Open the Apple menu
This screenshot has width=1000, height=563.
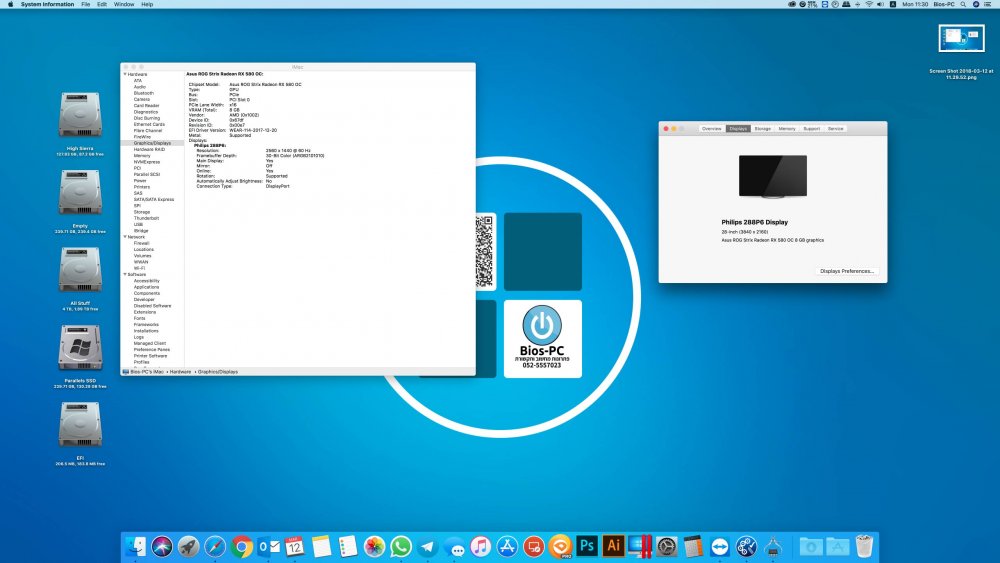point(10,4)
